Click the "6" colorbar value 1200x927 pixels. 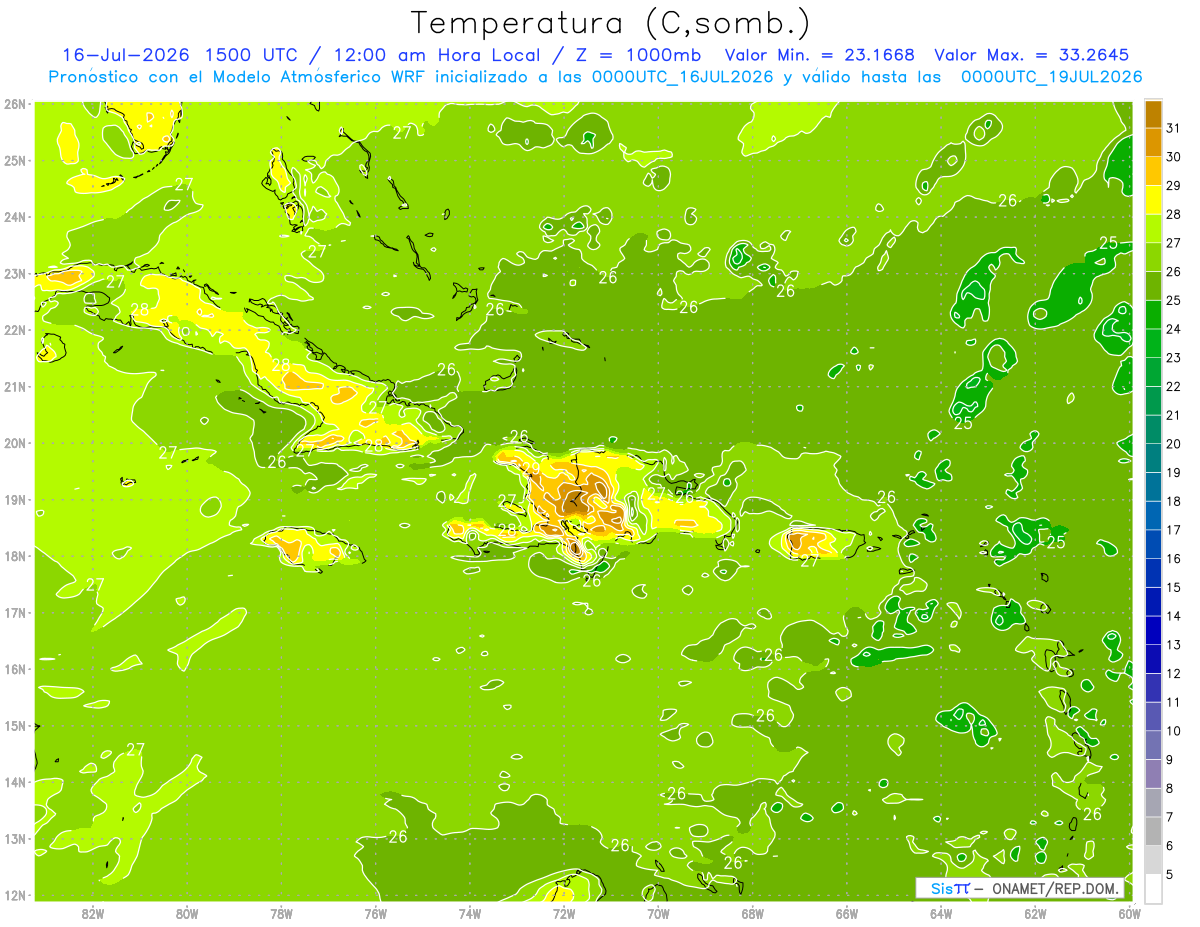coord(1170,846)
